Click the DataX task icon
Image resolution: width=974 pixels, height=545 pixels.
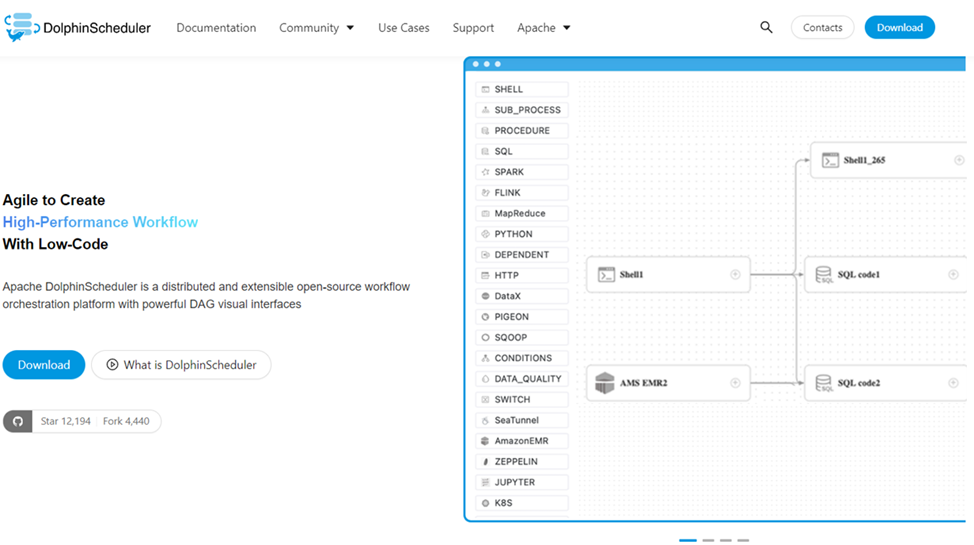486,296
